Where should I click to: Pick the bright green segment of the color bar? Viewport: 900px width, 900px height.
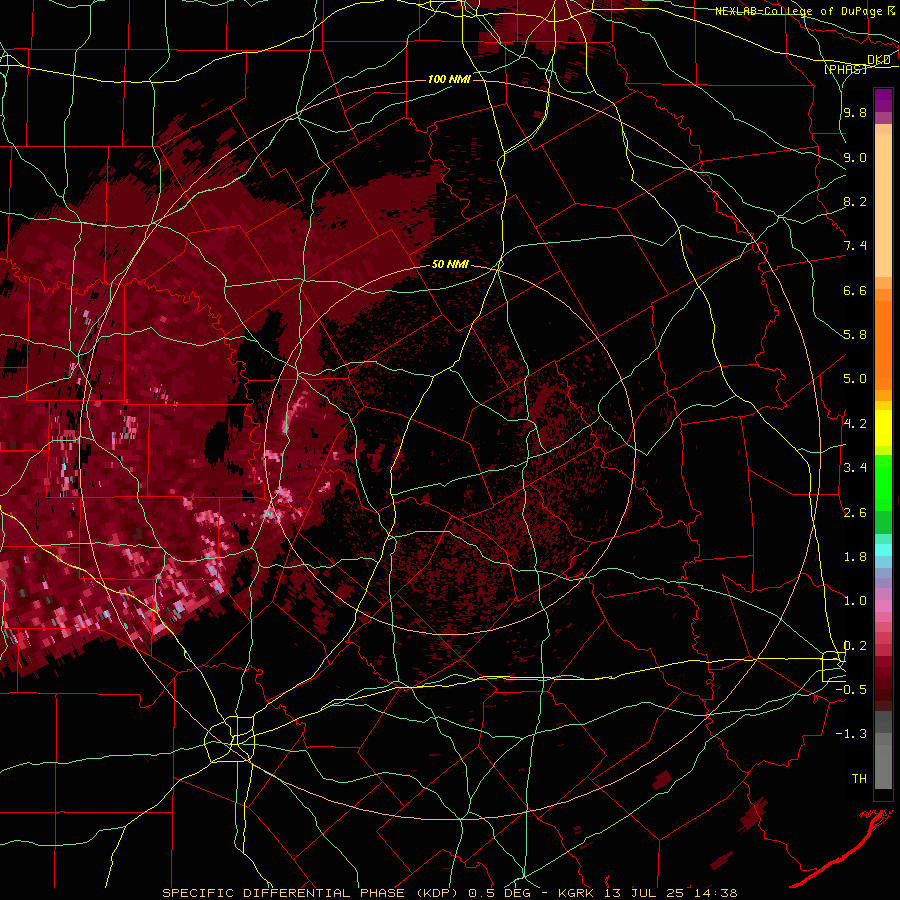(x=883, y=483)
